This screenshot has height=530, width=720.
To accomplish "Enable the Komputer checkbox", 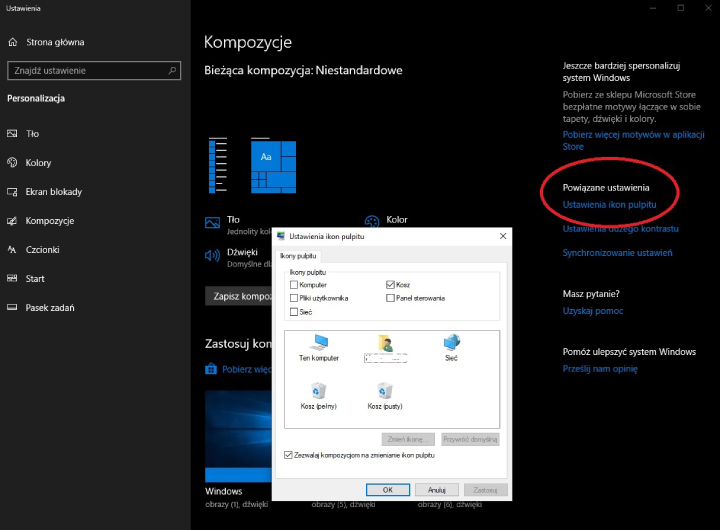I will tap(293, 285).
